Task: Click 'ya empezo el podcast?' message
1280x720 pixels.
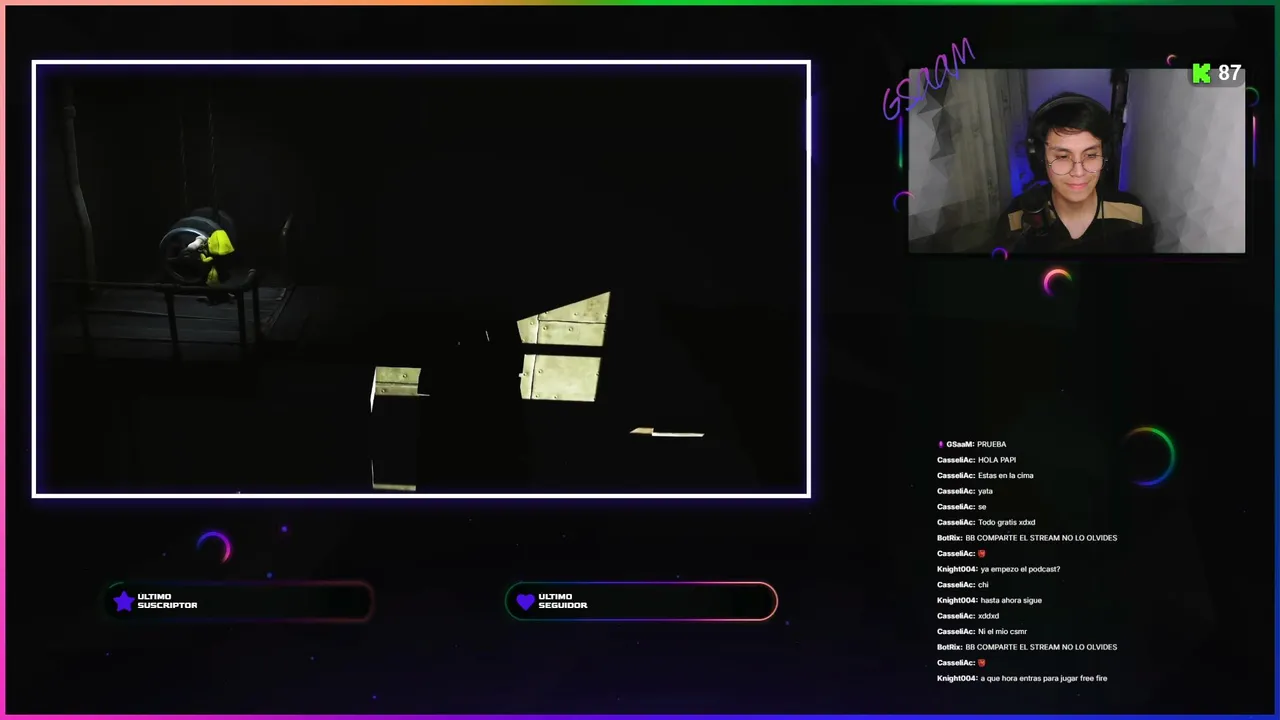Action: (1020, 569)
